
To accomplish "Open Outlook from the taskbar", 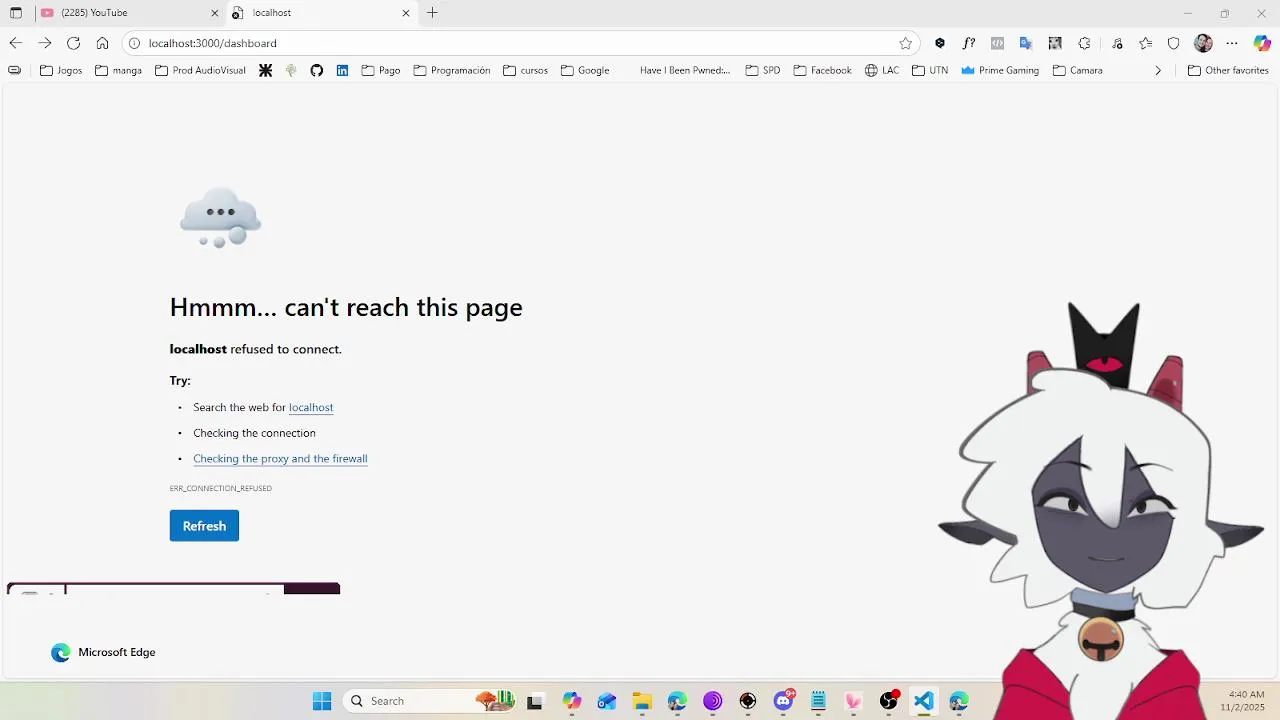I will [x=607, y=701].
